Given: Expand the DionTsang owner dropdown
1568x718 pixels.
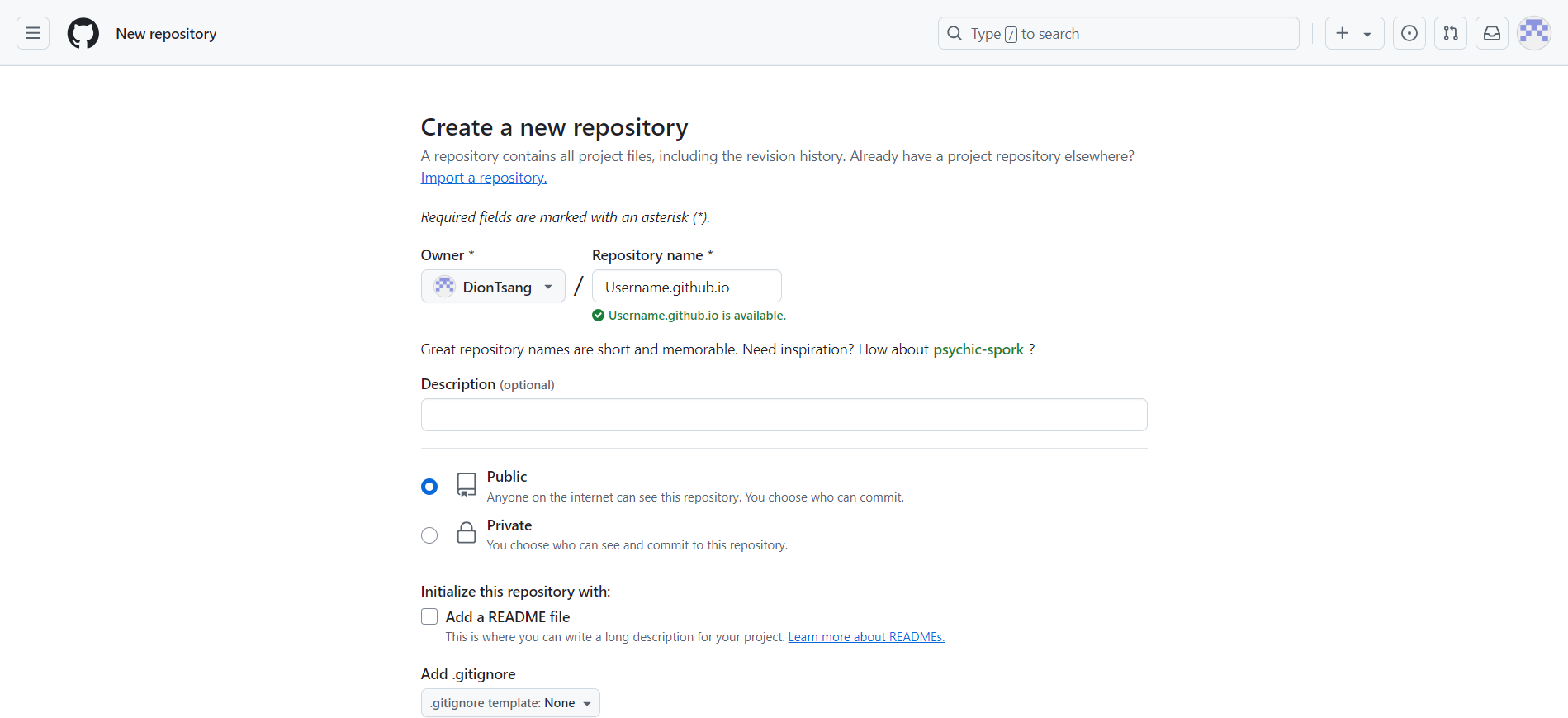Looking at the screenshot, I should point(493,287).
